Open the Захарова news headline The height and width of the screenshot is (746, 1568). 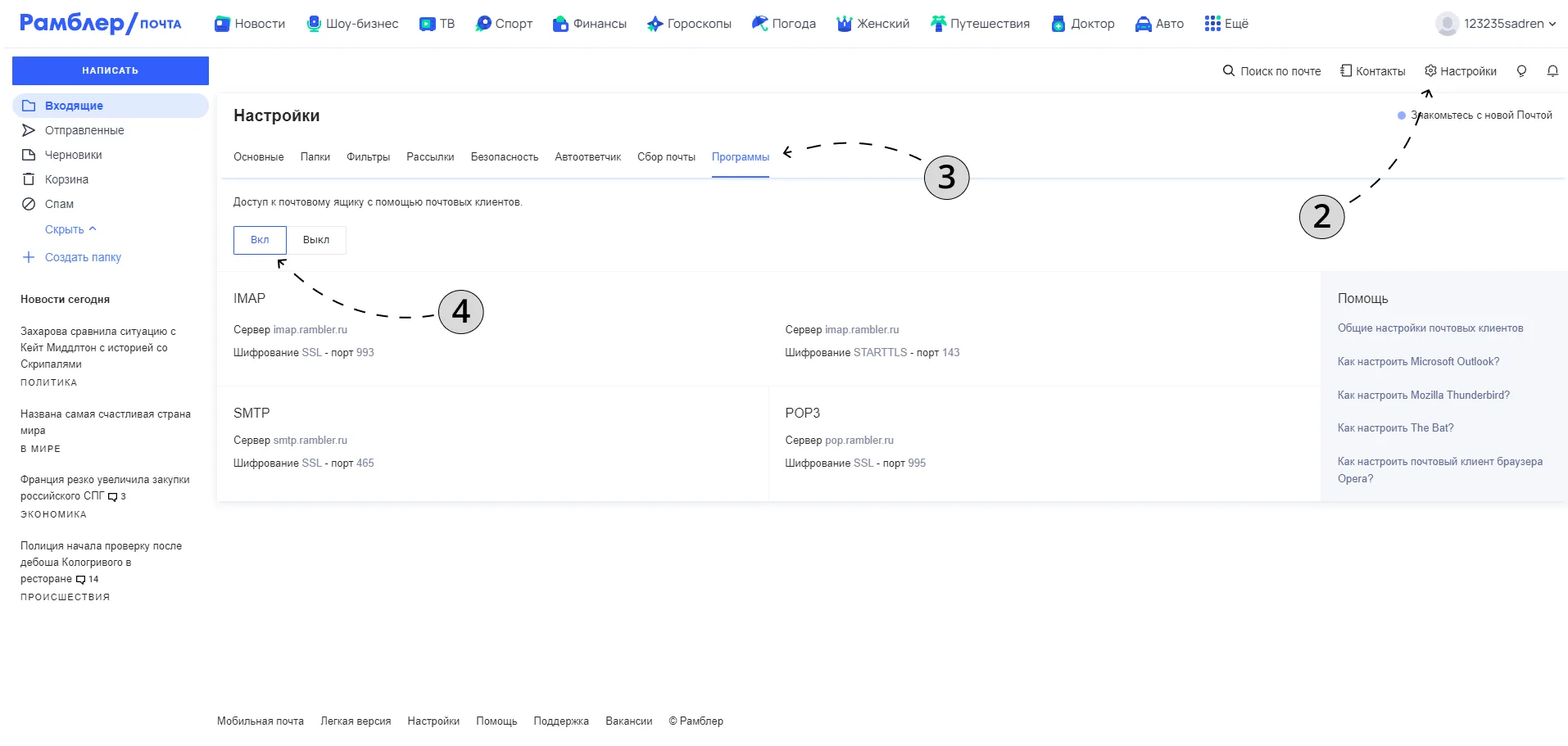tap(98, 347)
